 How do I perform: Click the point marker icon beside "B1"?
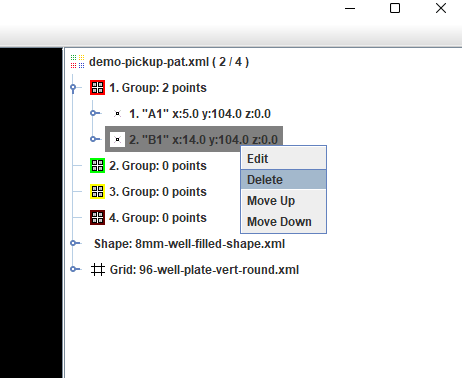click(117, 139)
